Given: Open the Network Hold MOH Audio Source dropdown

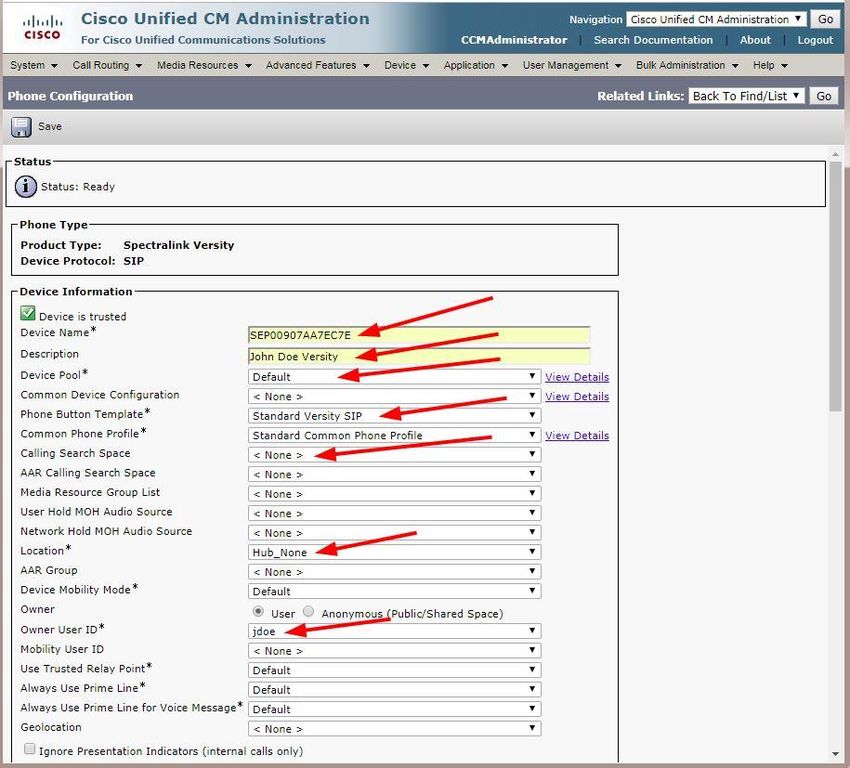Looking at the screenshot, I should coord(394,533).
